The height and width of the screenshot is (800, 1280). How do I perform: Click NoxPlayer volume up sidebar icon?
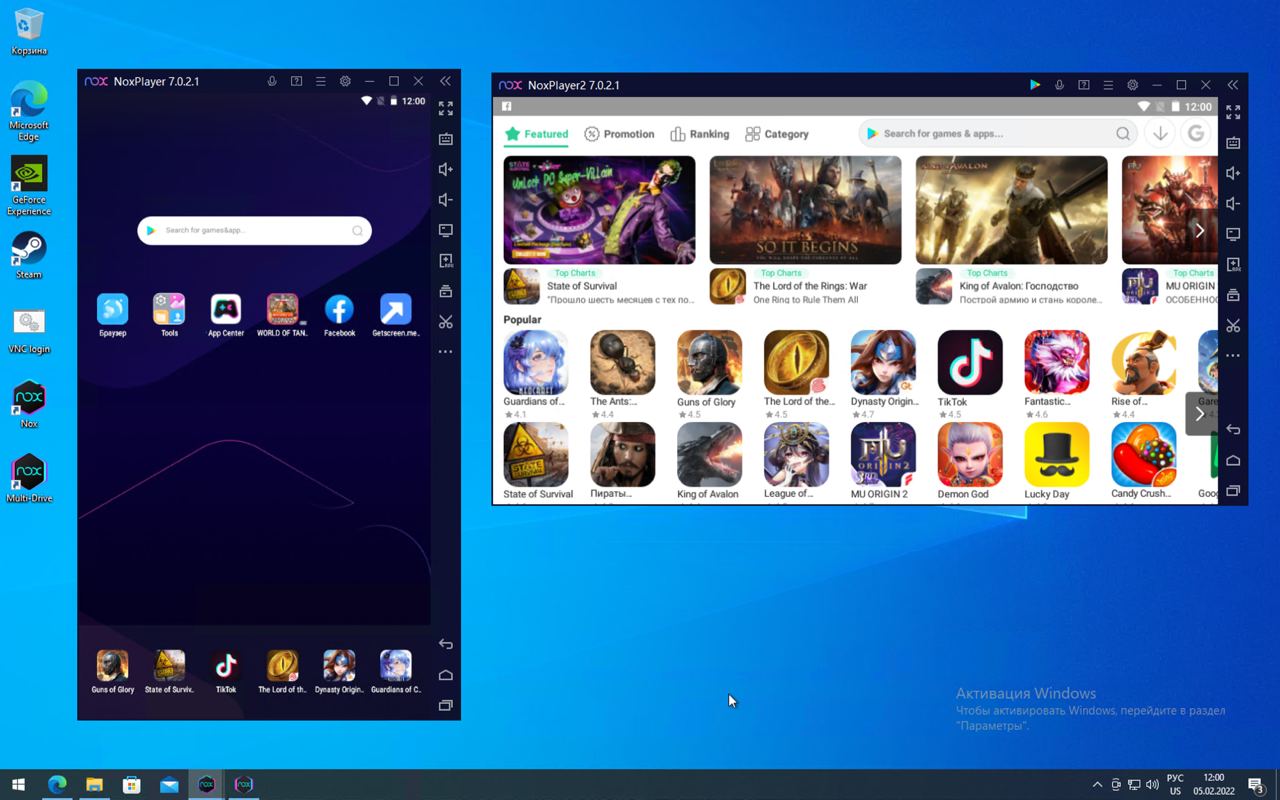coord(446,169)
